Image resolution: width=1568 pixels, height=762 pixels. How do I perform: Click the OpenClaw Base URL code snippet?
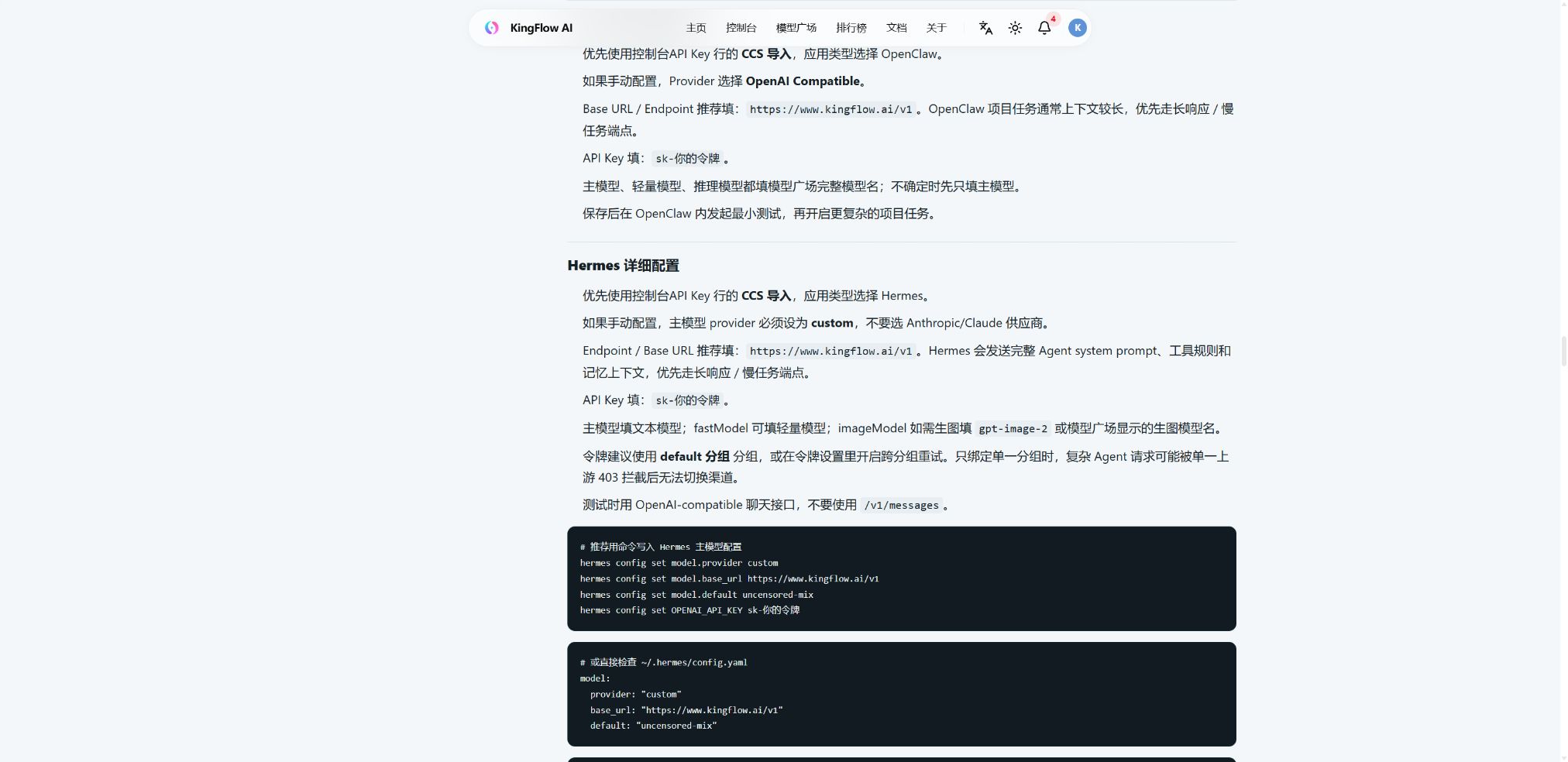click(x=830, y=109)
